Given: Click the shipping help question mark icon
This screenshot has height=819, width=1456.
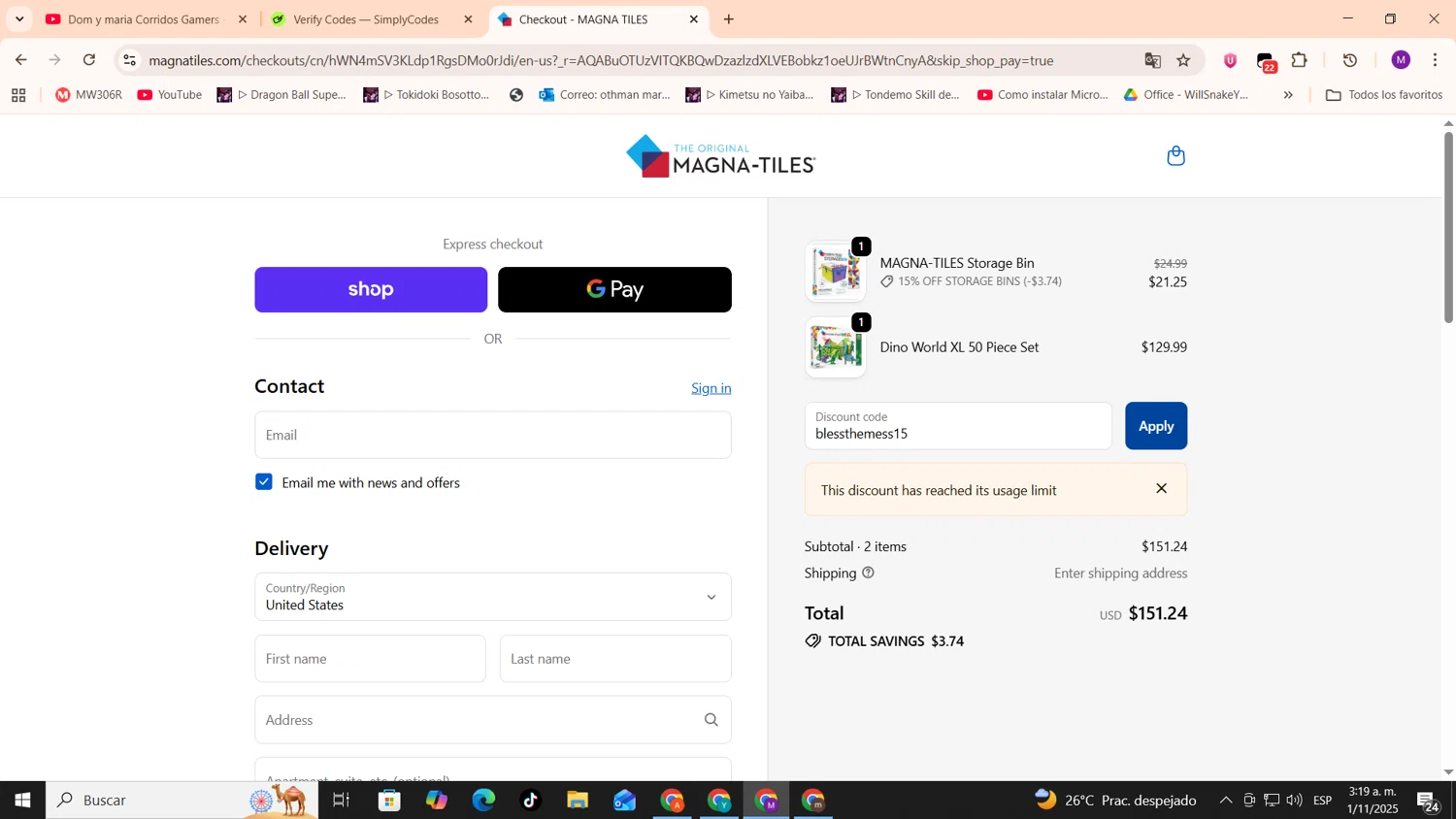Looking at the screenshot, I should (x=868, y=573).
